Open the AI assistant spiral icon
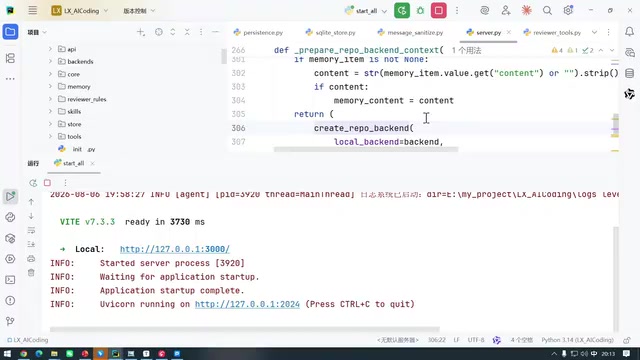 pyautogui.click(x=484, y=11)
